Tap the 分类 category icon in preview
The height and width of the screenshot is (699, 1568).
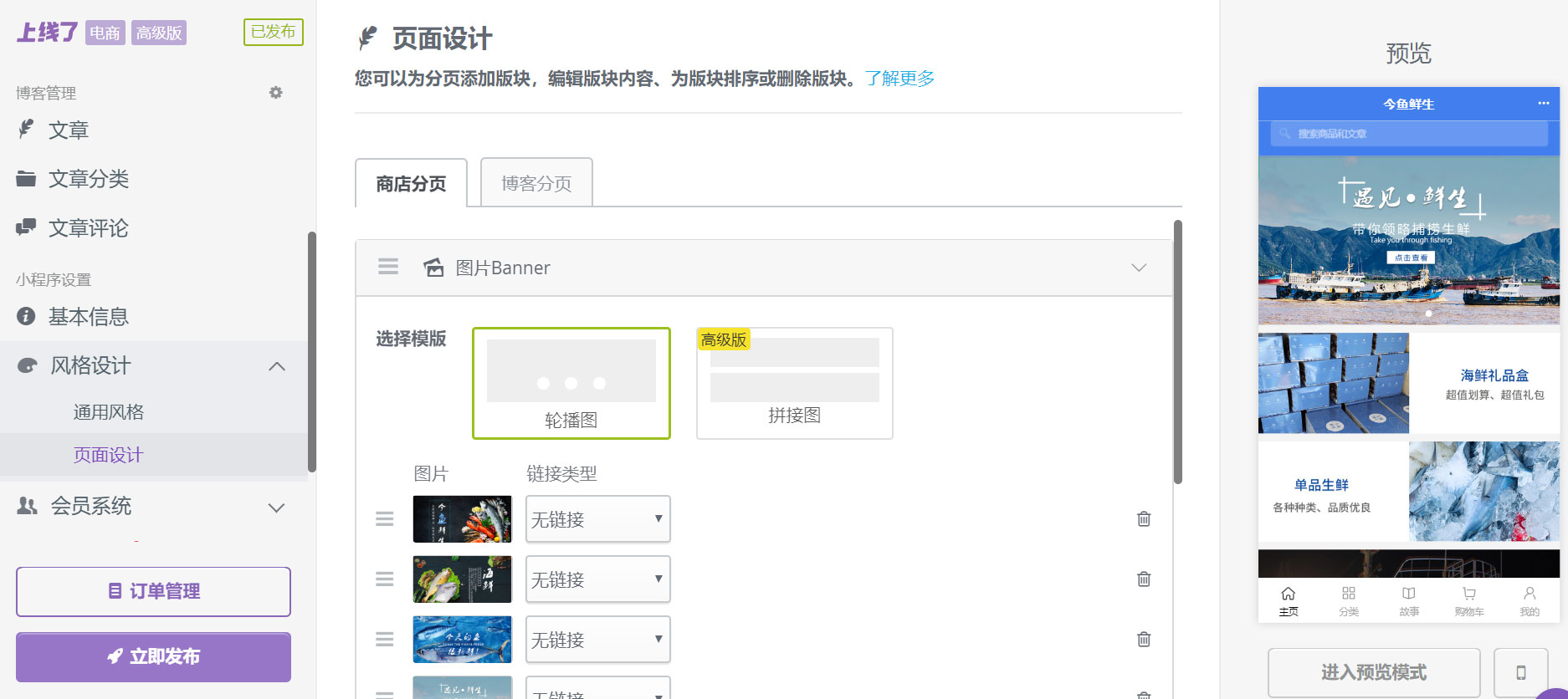pos(1348,600)
